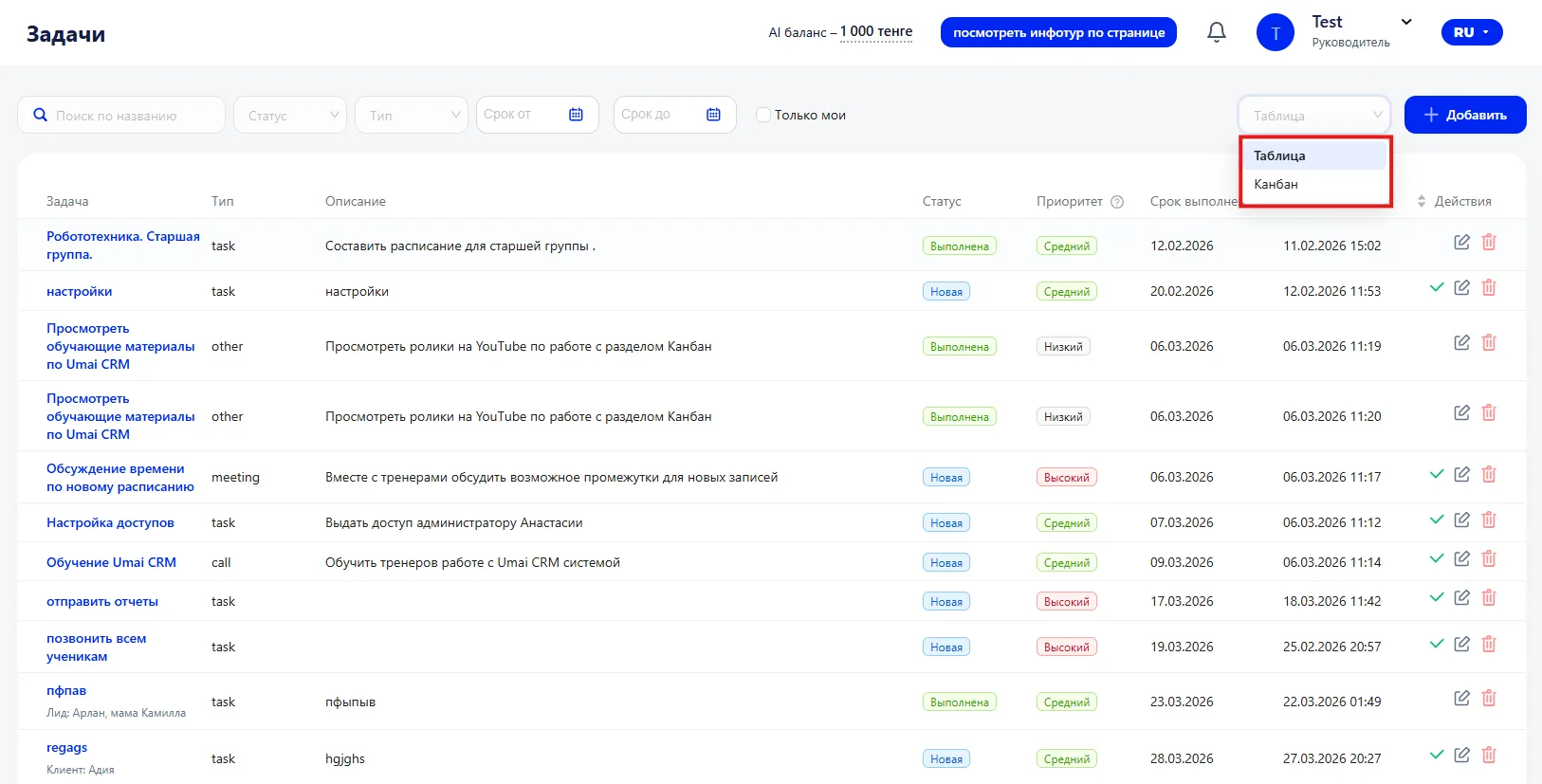Click description Выдать доступ администратору Анастасии
The width and height of the screenshot is (1542, 784).
coord(454,522)
